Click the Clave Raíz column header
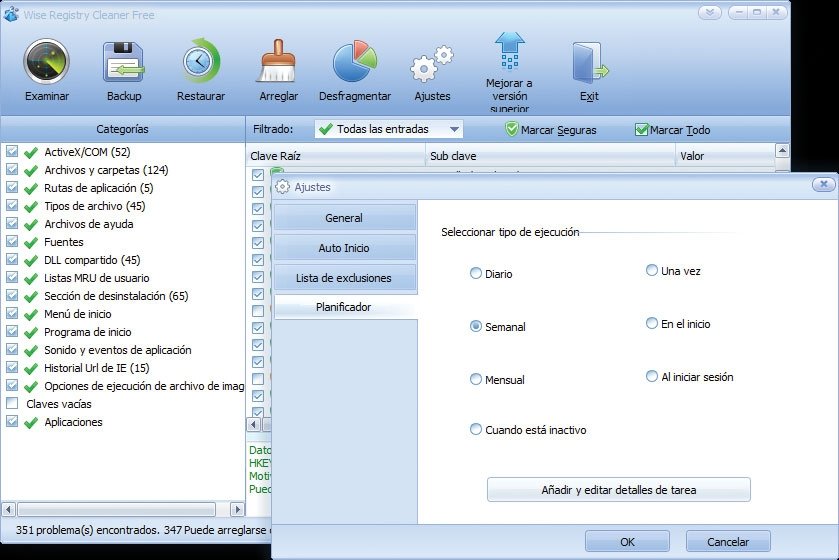 tap(335, 156)
